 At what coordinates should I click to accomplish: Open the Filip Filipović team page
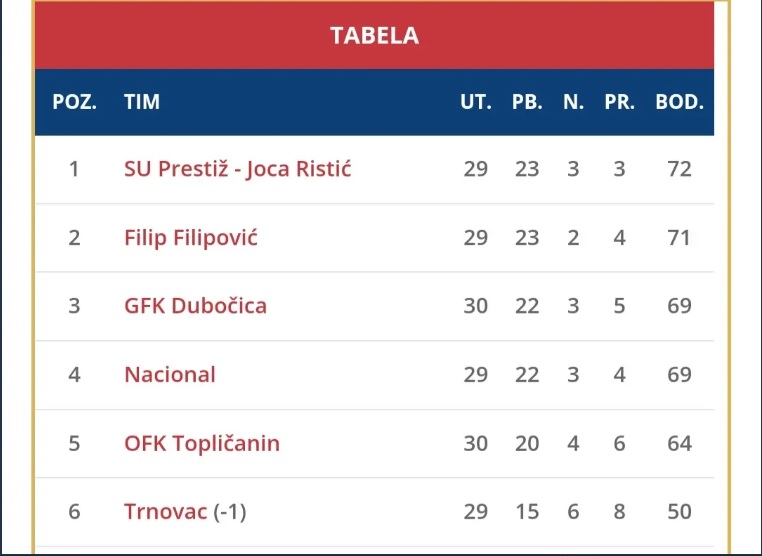pos(191,238)
